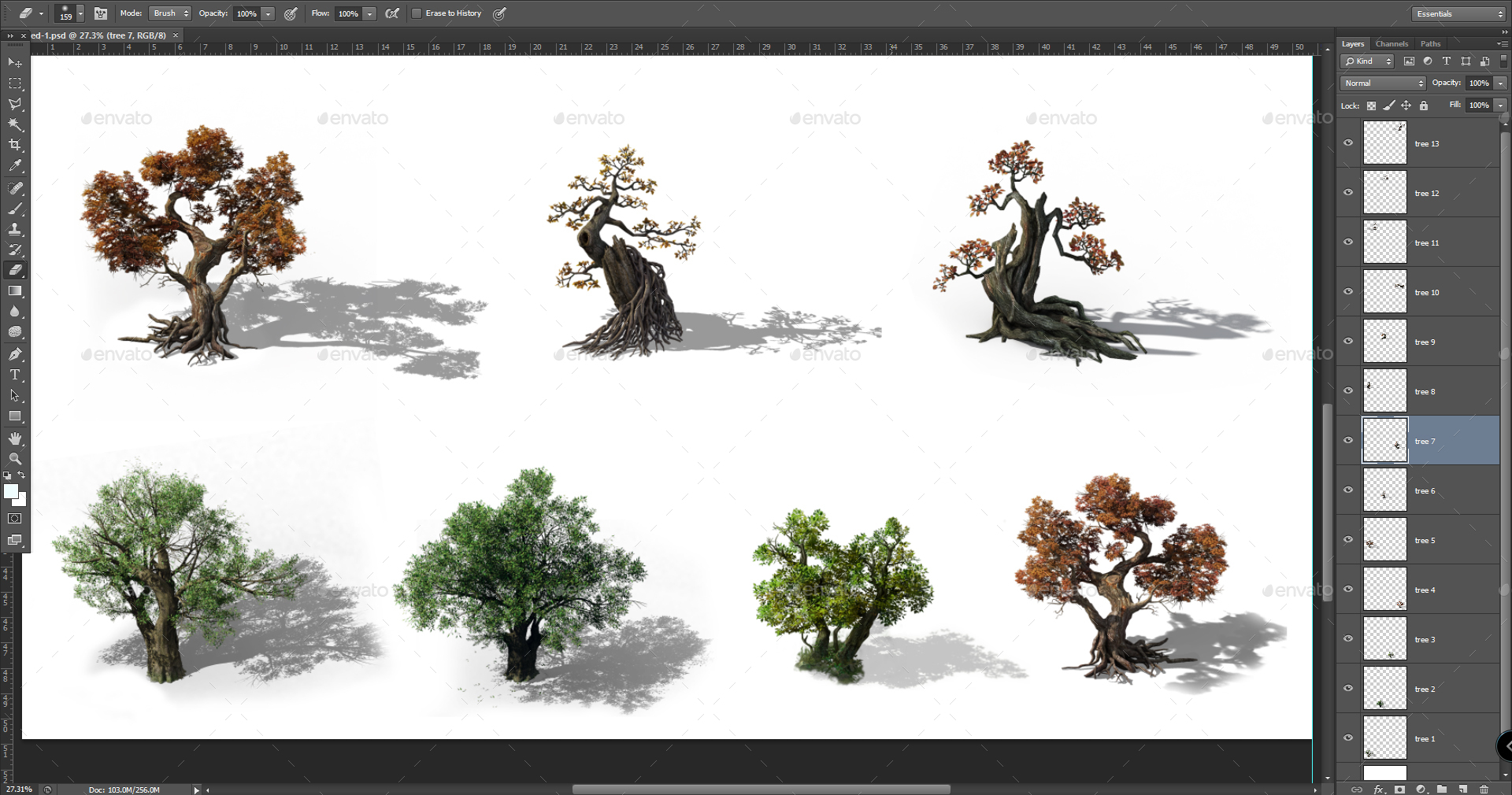Image resolution: width=1512 pixels, height=795 pixels.
Task: Create a new layer group folder
Action: coord(1442,789)
